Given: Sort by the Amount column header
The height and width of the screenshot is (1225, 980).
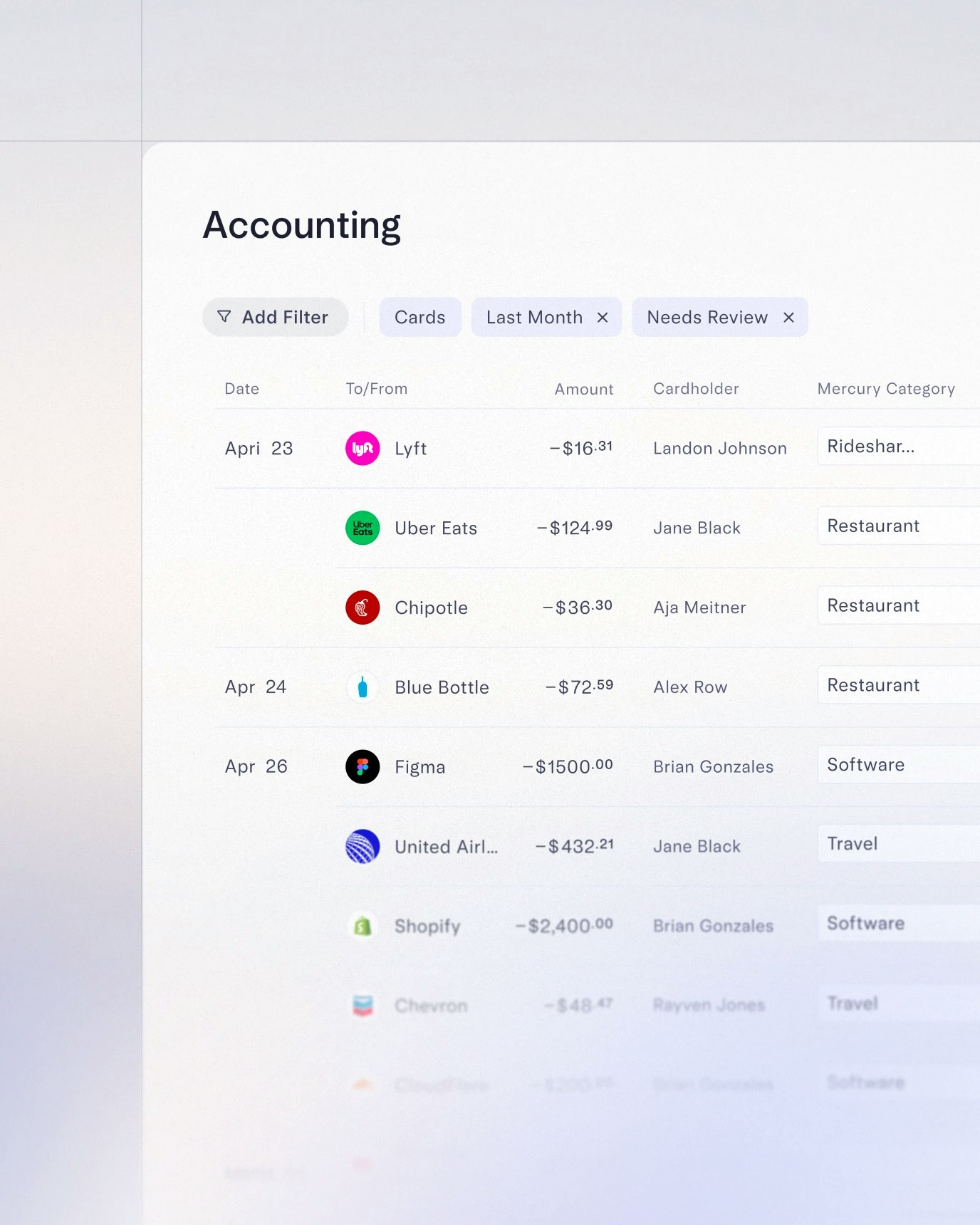Looking at the screenshot, I should click(584, 389).
